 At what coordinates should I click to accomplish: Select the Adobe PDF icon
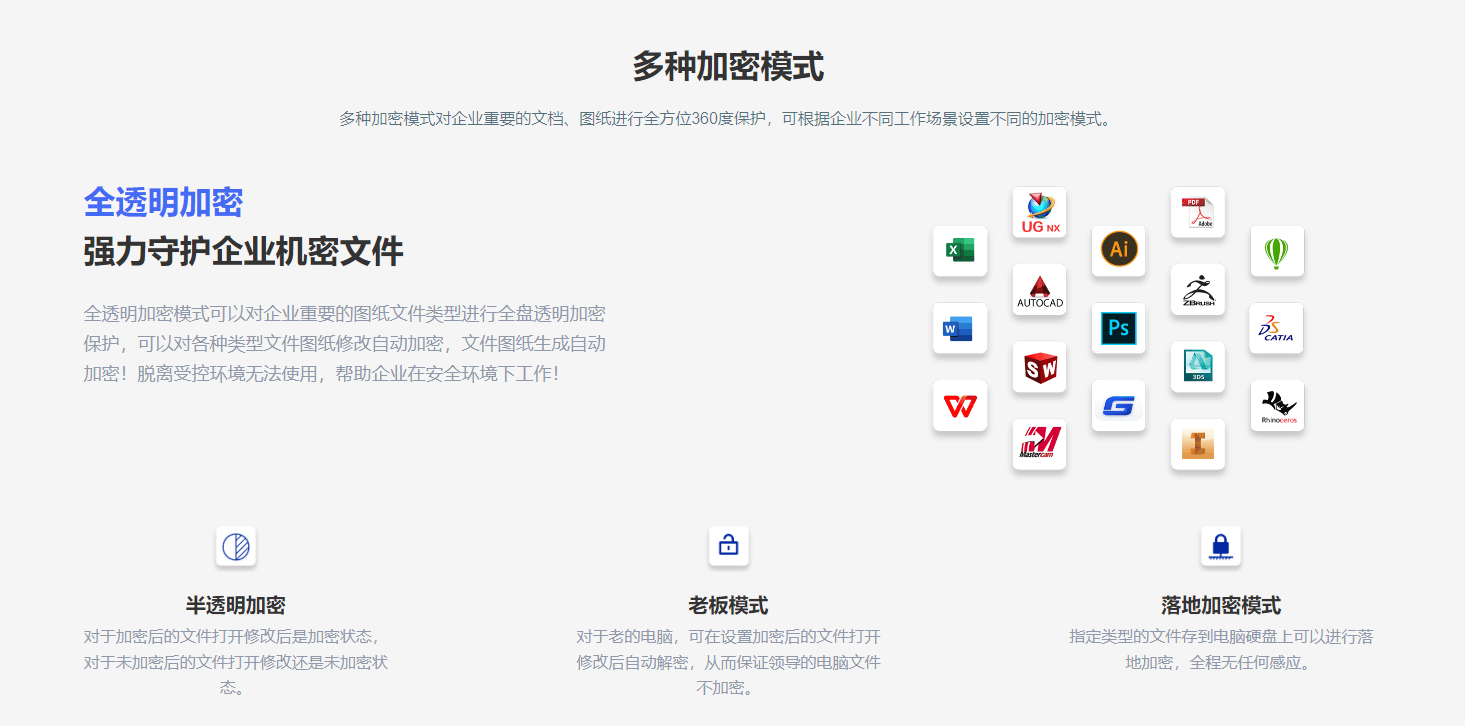point(1197,213)
